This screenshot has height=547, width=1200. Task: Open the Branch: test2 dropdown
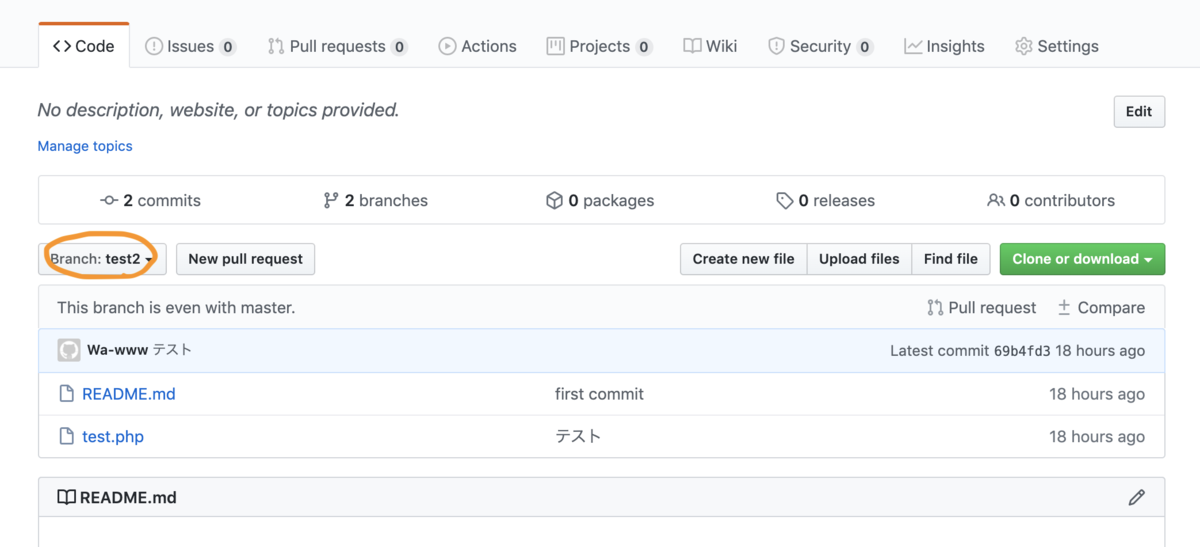(x=102, y=259)
